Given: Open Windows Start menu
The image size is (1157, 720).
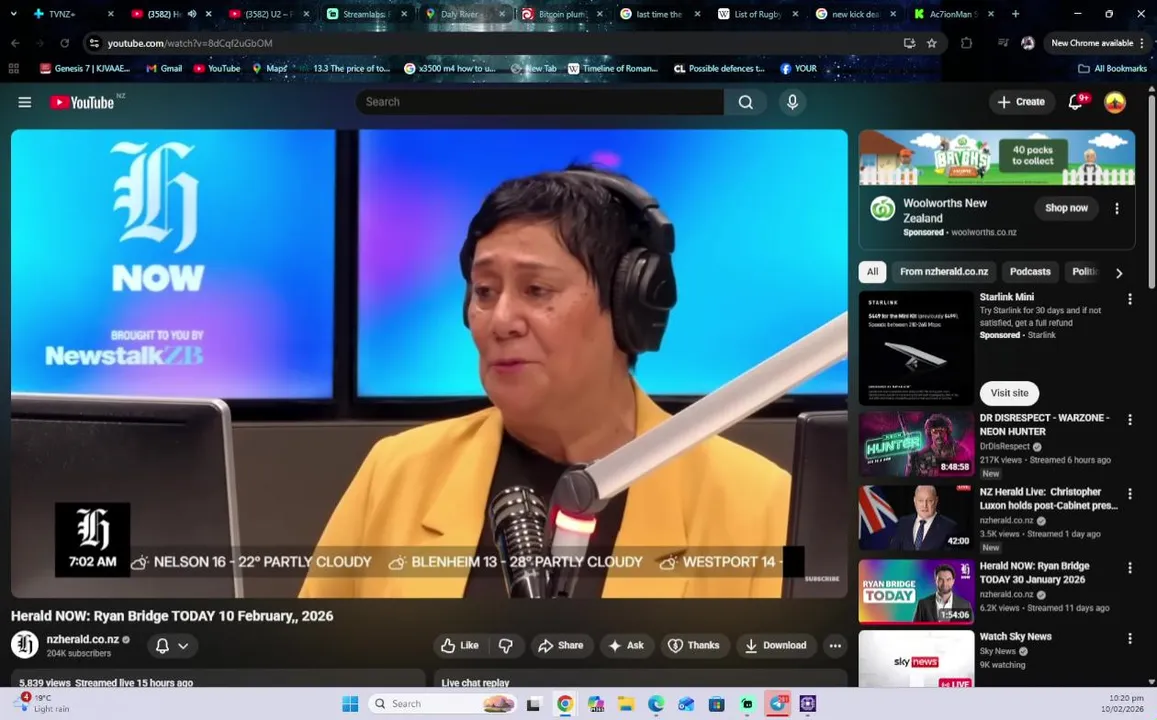Looking at the screenshot, I should point(350,704).
